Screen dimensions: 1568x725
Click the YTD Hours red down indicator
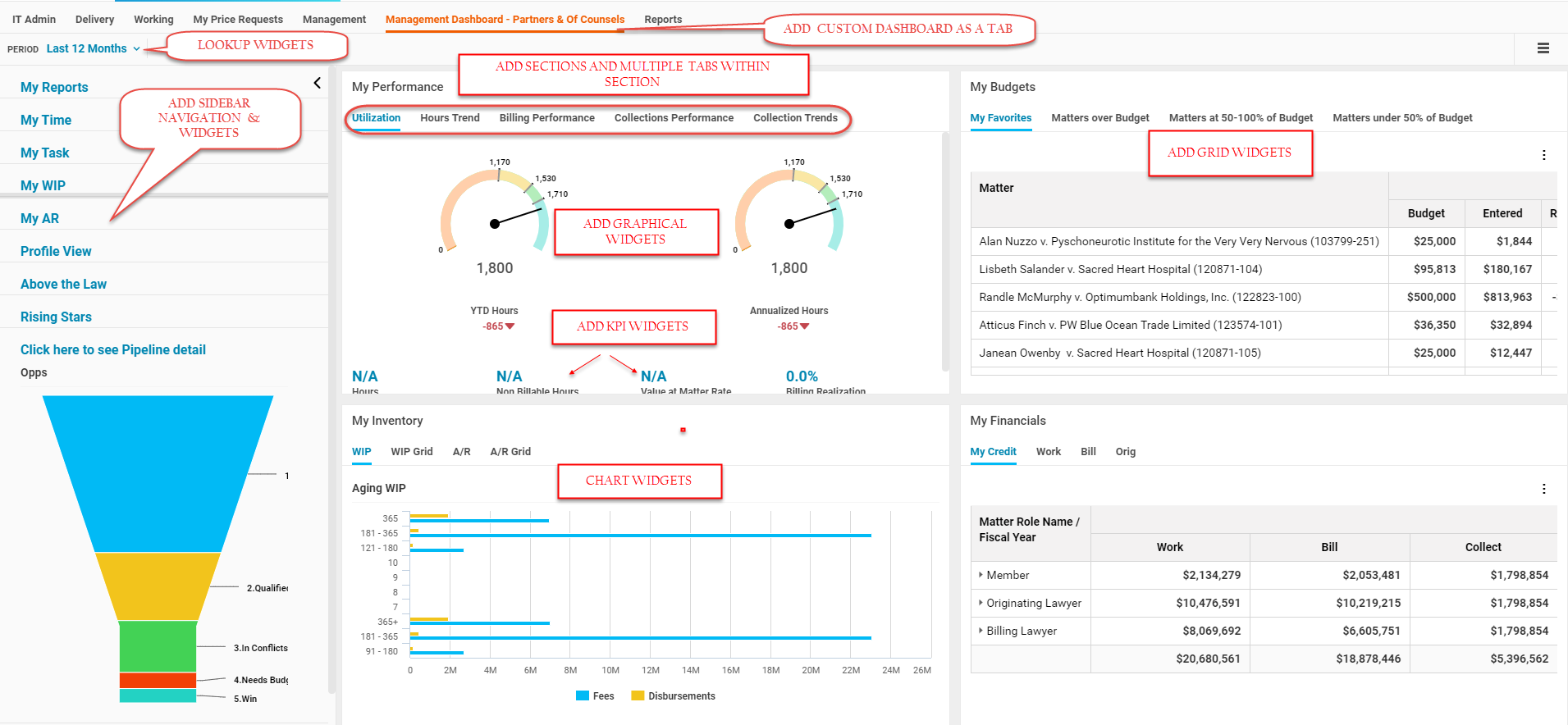click(510, 326)
